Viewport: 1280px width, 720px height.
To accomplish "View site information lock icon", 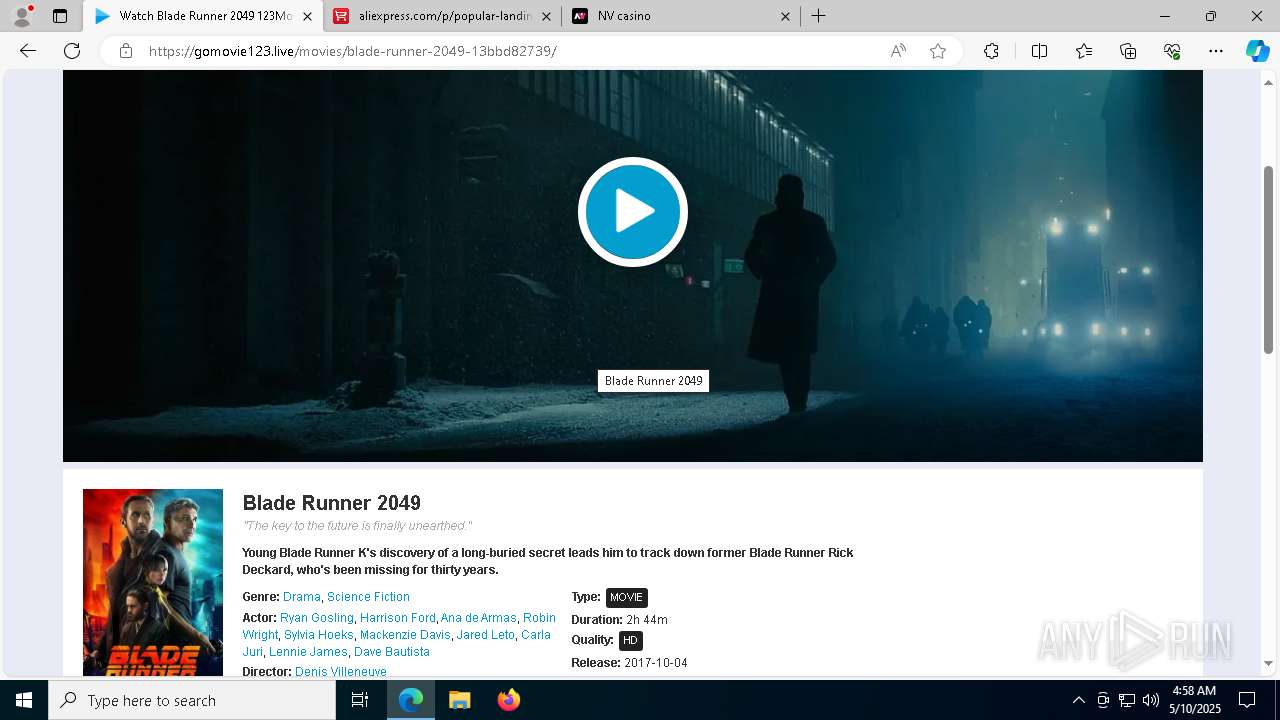I will 126,51.
